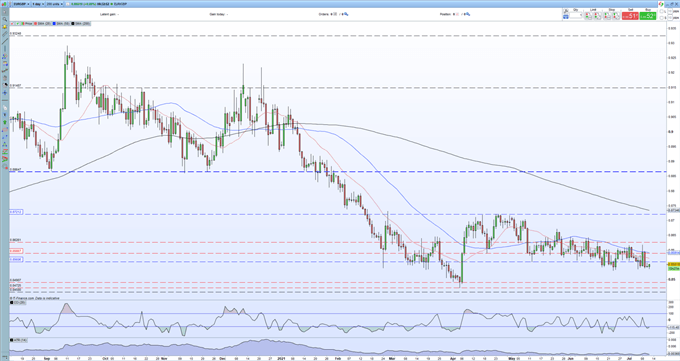Click the candlestick chart icon top-left
Screen dimensions: 680x361
[4, 4]
